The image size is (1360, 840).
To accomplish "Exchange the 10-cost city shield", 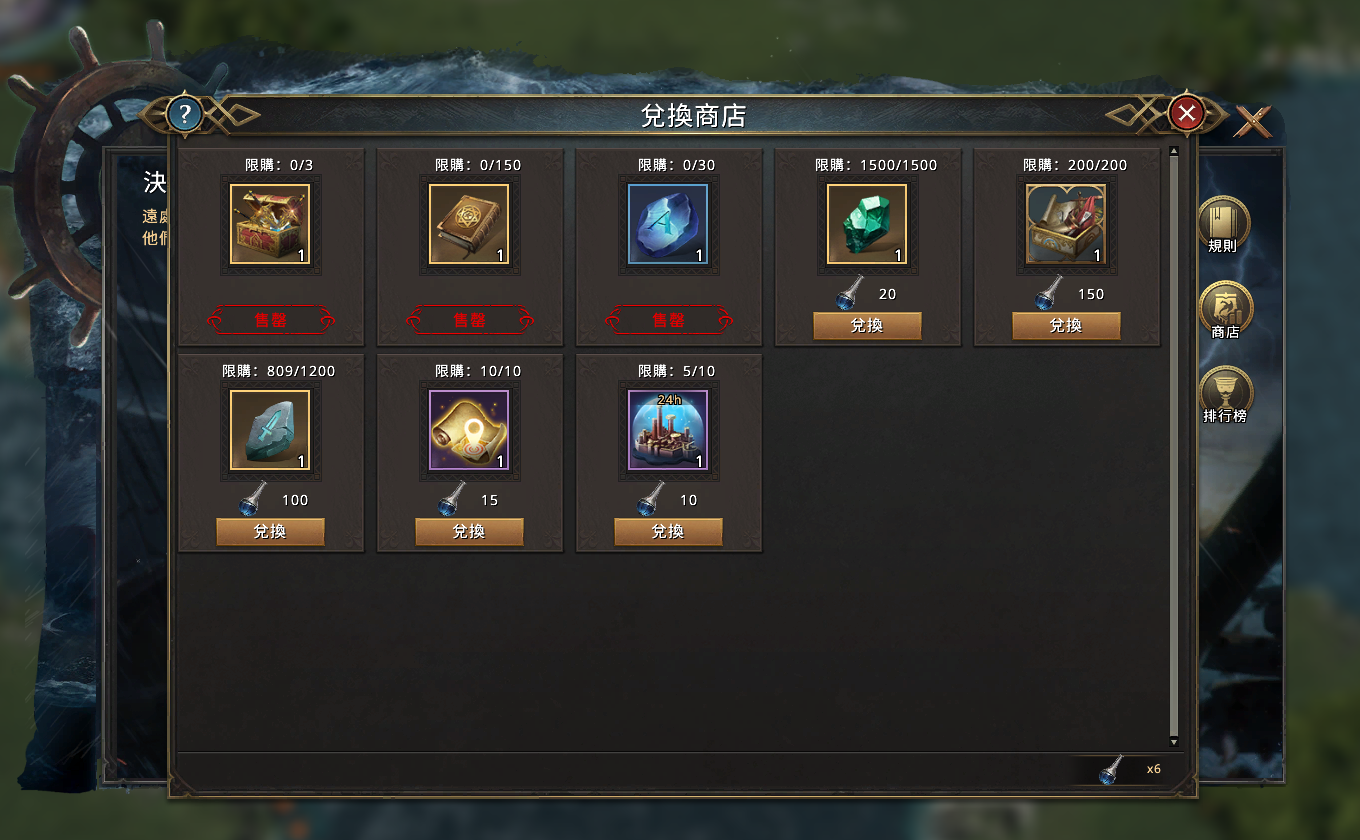I will [668, 532].
